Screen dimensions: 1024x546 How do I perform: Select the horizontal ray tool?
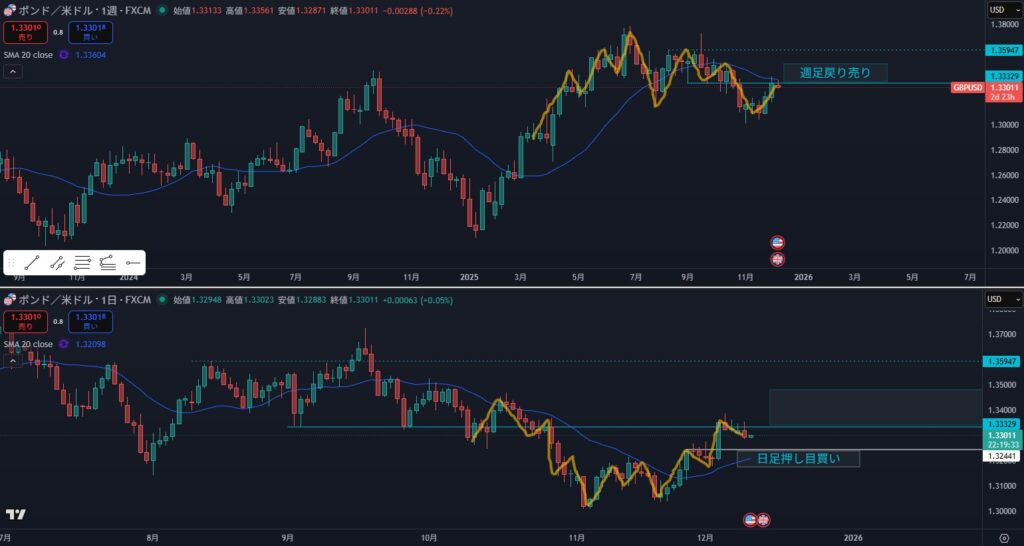pyautogui.click(x=133, y=263)
